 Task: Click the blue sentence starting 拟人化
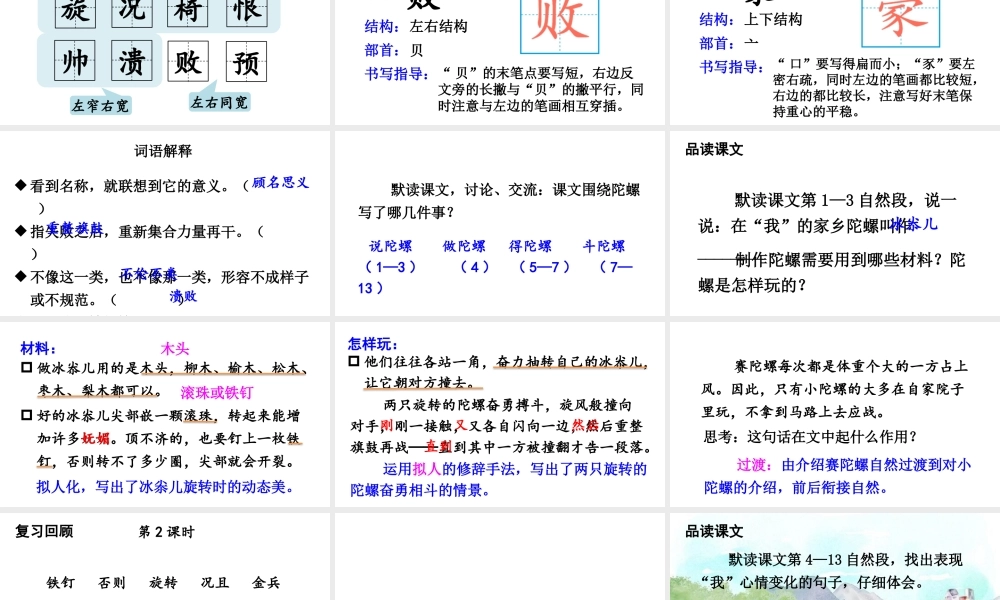[x=166, y=487]
